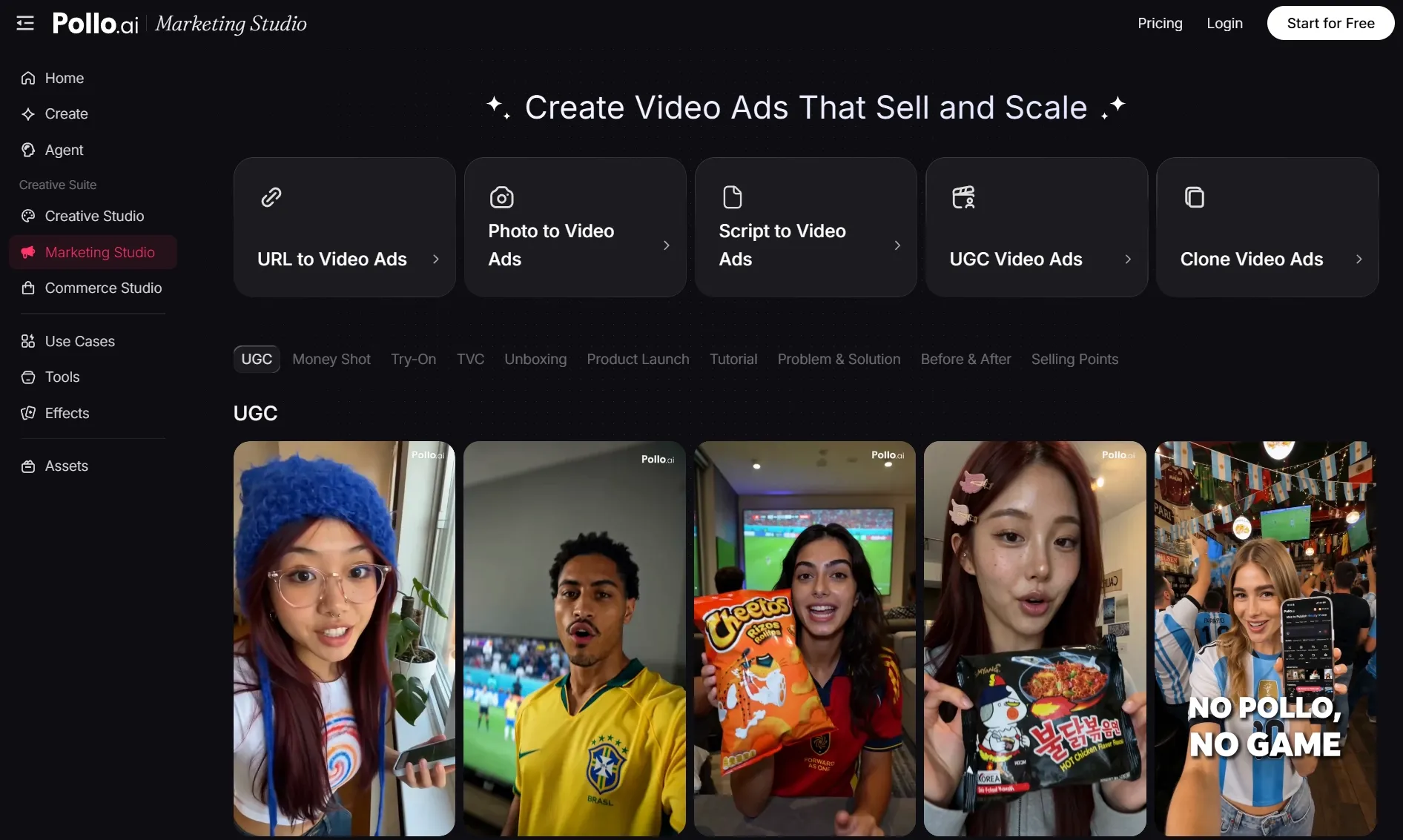The image size is (1403, 840).
Task: Expand Clone Video Ads chevron
Action: [1359, 259]
